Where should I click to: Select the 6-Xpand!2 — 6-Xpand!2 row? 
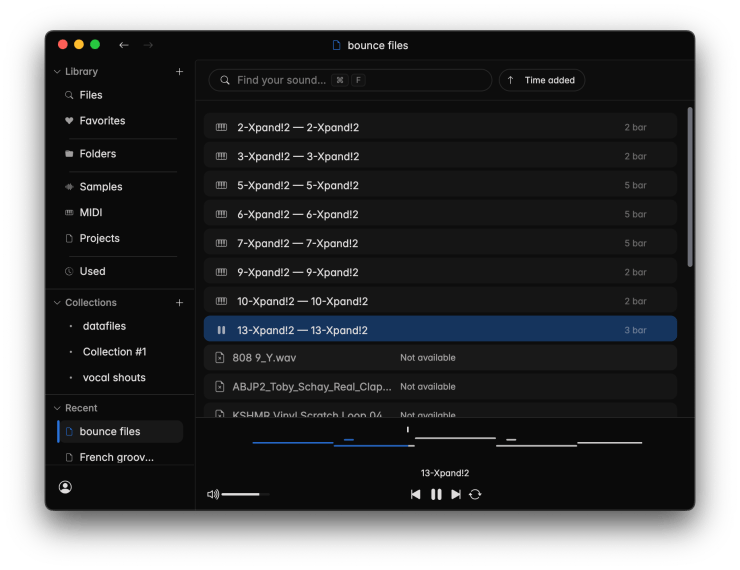coord(440,214)
